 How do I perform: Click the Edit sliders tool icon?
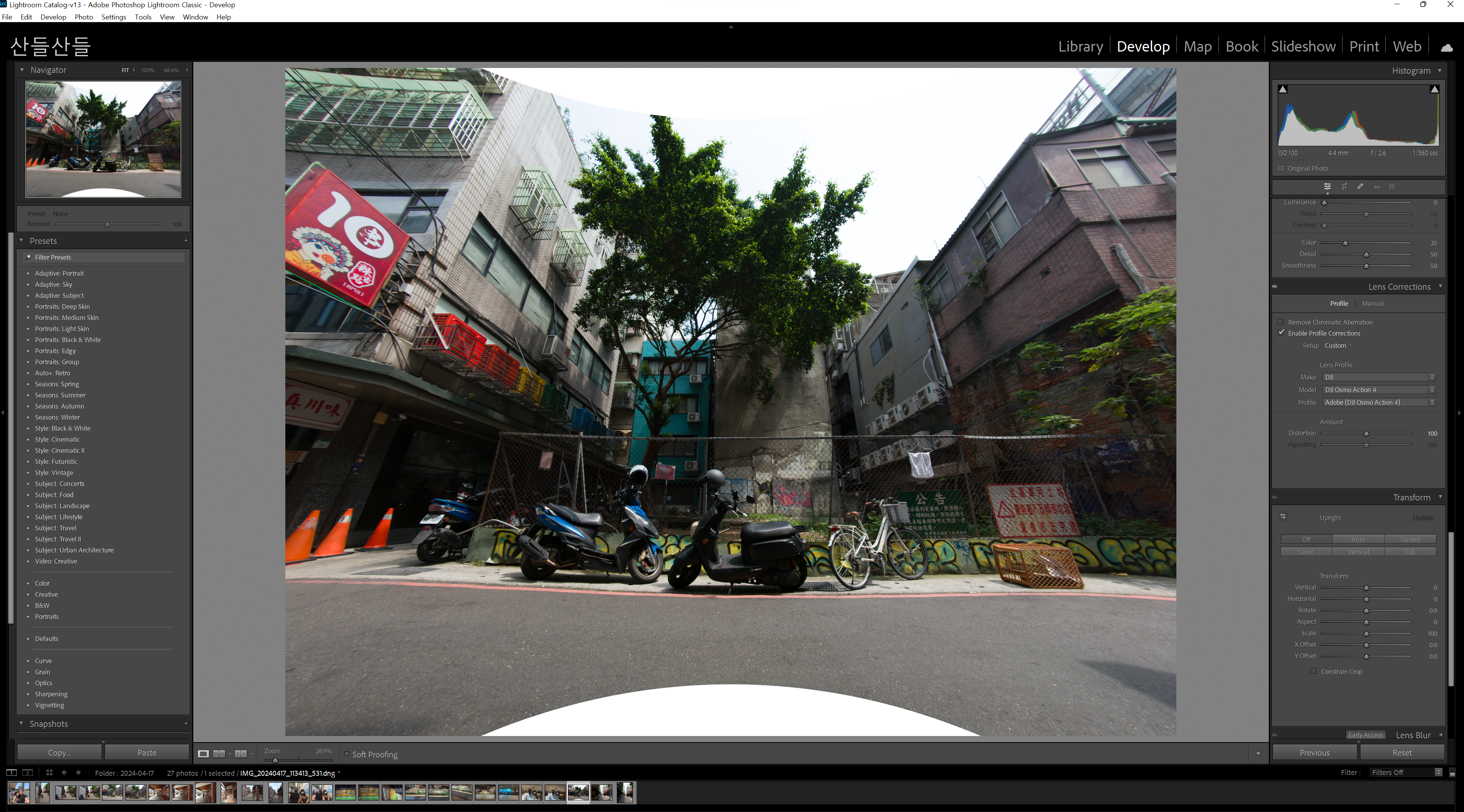coord(1327,186)
